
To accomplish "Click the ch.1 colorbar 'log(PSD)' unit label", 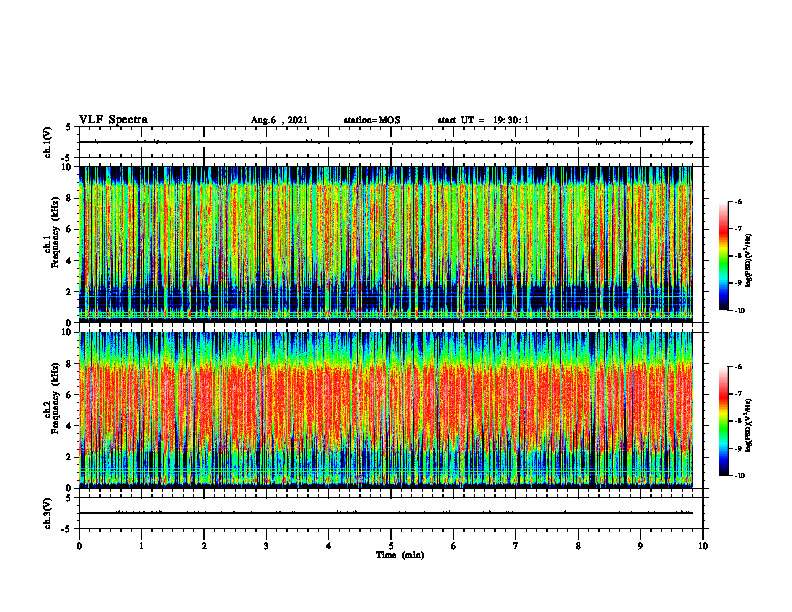I will (x=749, y=260).
